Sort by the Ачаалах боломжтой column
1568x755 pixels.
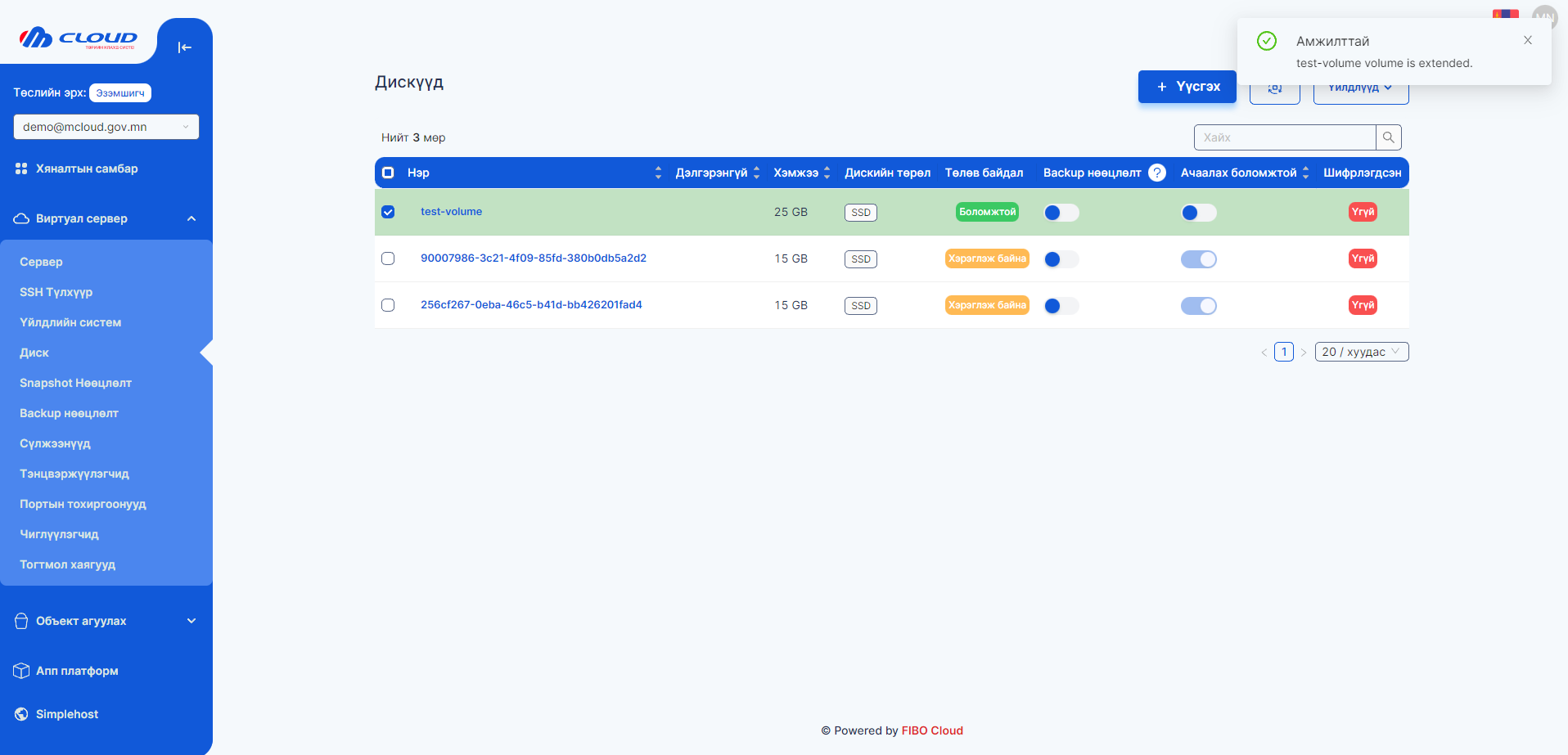pos(1305,173)
